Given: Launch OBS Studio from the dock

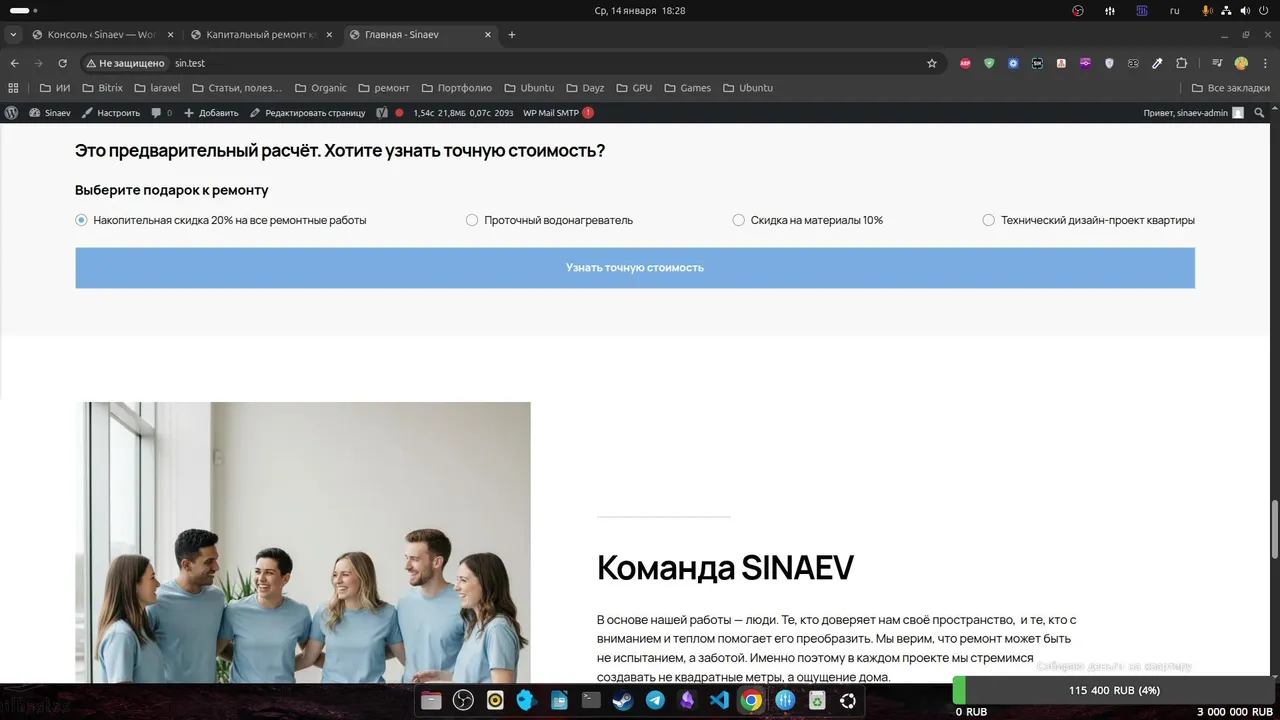Looking at the screenshot, I should pyautogui.click(x=463, y=701).
